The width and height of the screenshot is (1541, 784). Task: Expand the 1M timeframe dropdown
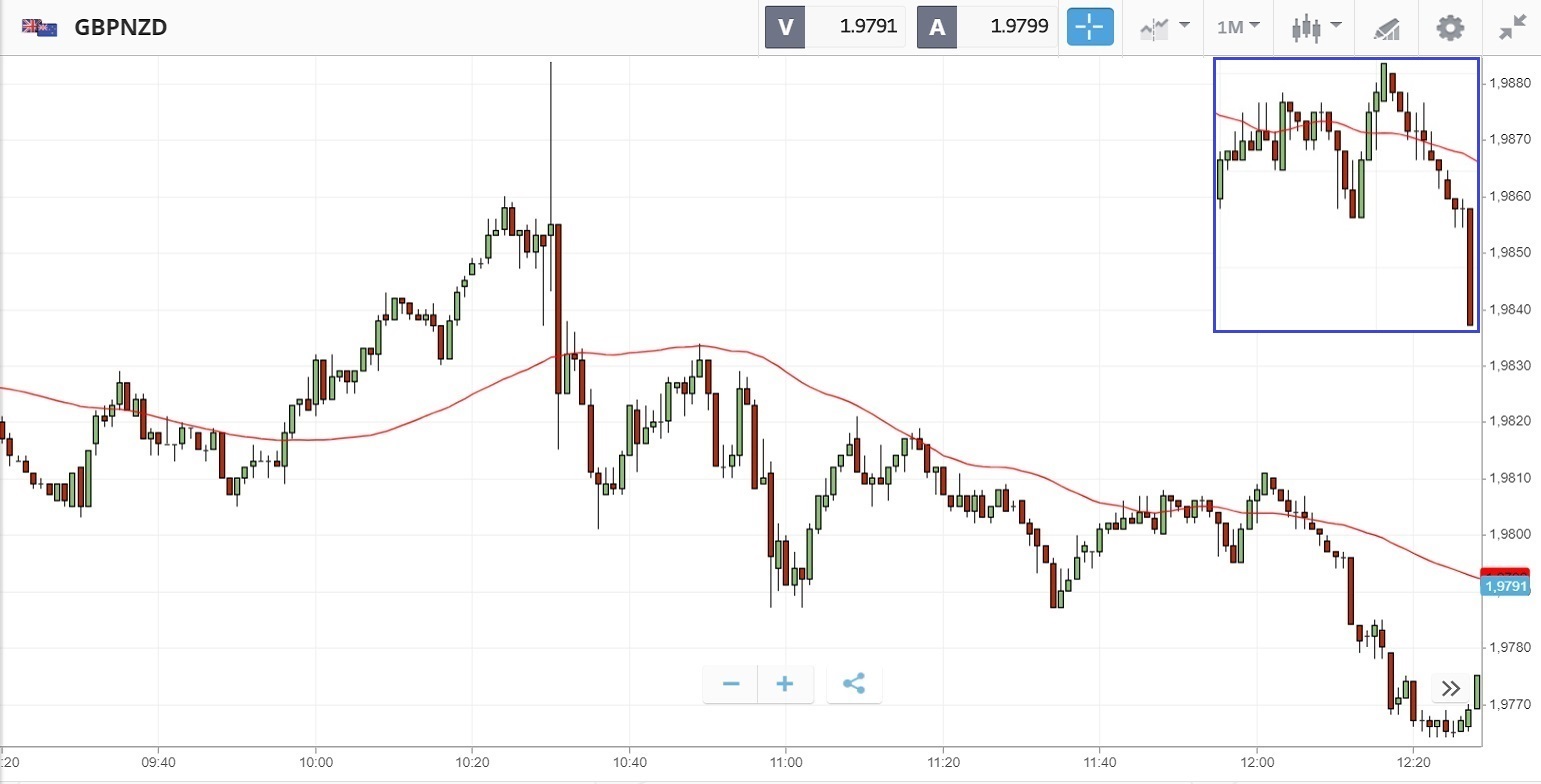pos(1238,27)
